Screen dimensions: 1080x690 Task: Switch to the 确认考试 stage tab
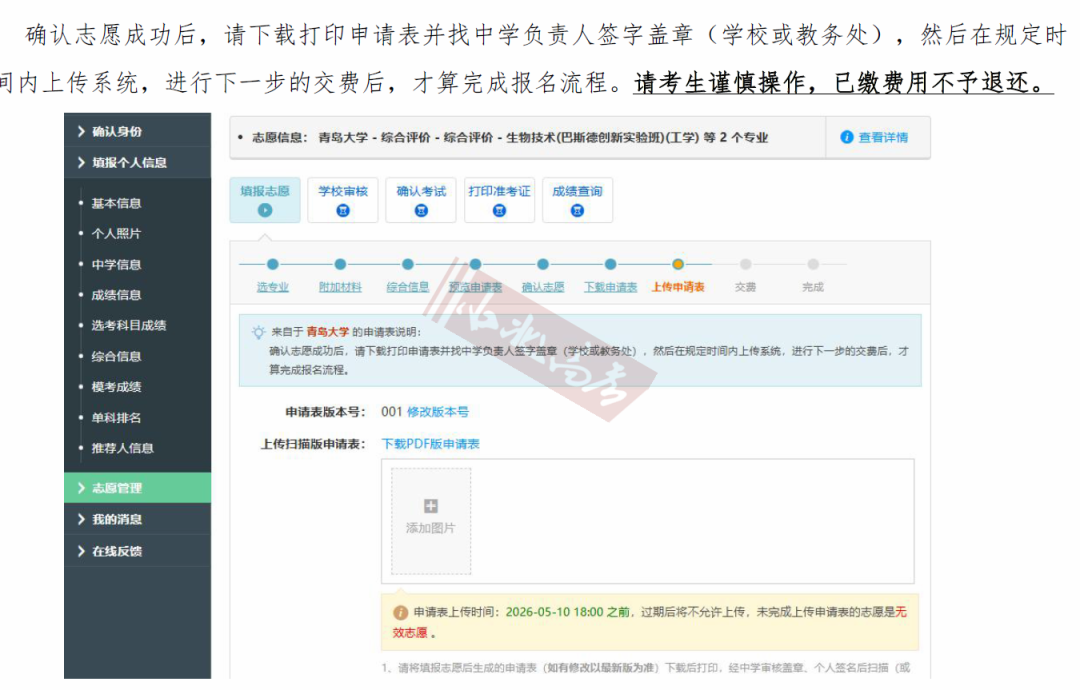(x=421, y=200)
